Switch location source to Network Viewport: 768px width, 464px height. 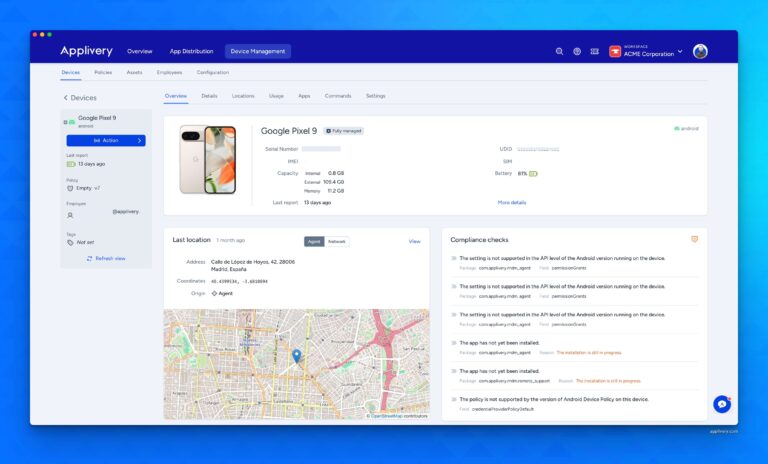[x=337, y=241]
